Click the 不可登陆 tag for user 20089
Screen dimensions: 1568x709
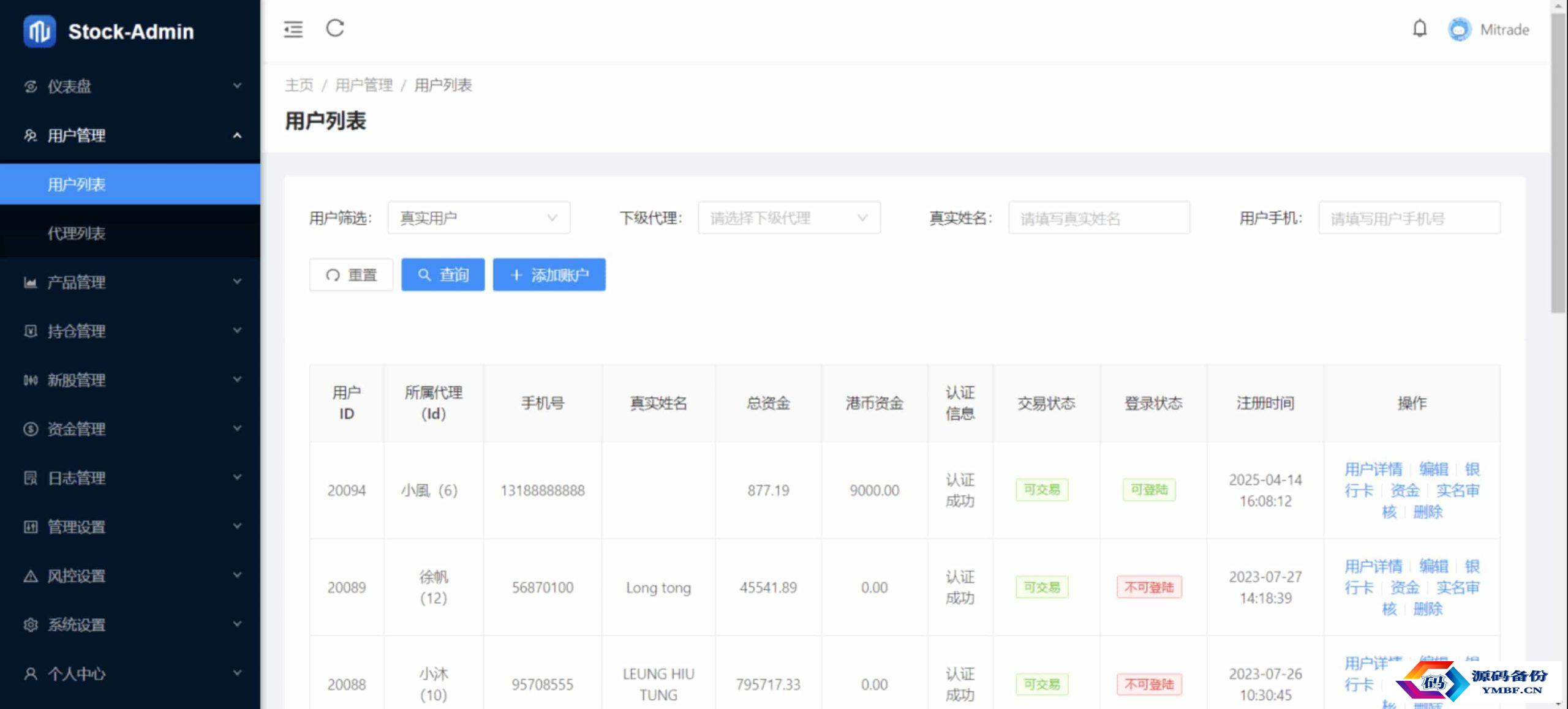[1149, 587]
